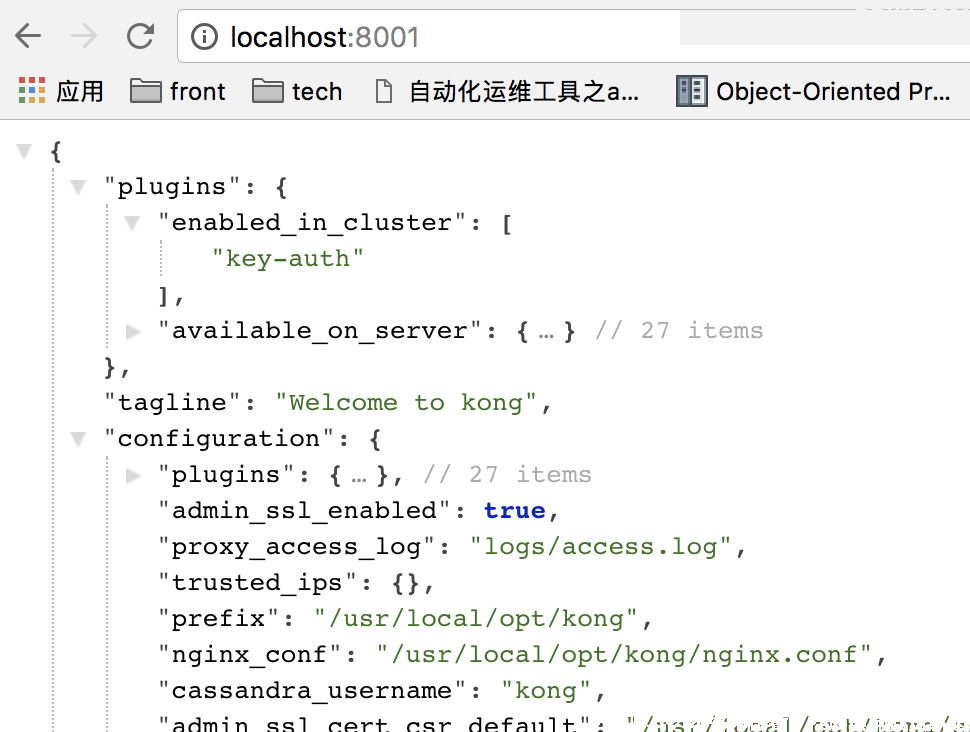Open the Object-Oriented Pr... bookmark
This screenshot has width=970, height=732.
tap(813, 91)
